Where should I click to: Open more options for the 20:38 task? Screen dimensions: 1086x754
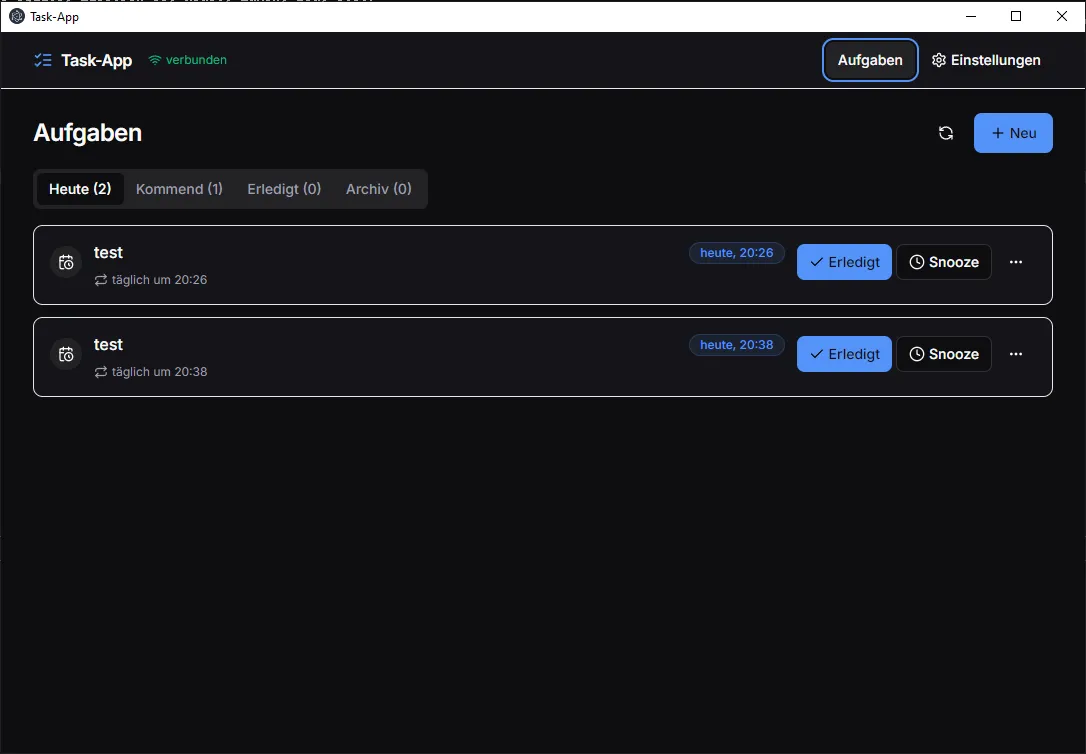pos(1016,354)
